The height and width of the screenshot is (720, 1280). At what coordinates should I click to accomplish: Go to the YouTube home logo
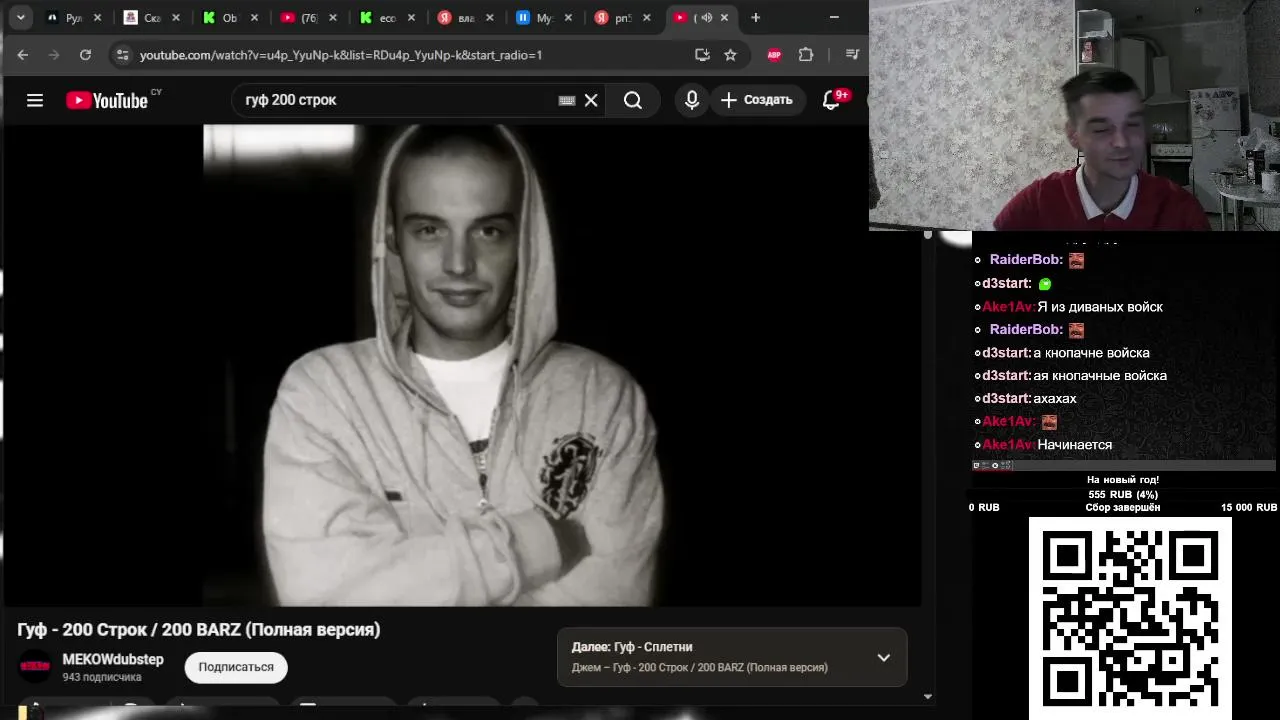107,100
